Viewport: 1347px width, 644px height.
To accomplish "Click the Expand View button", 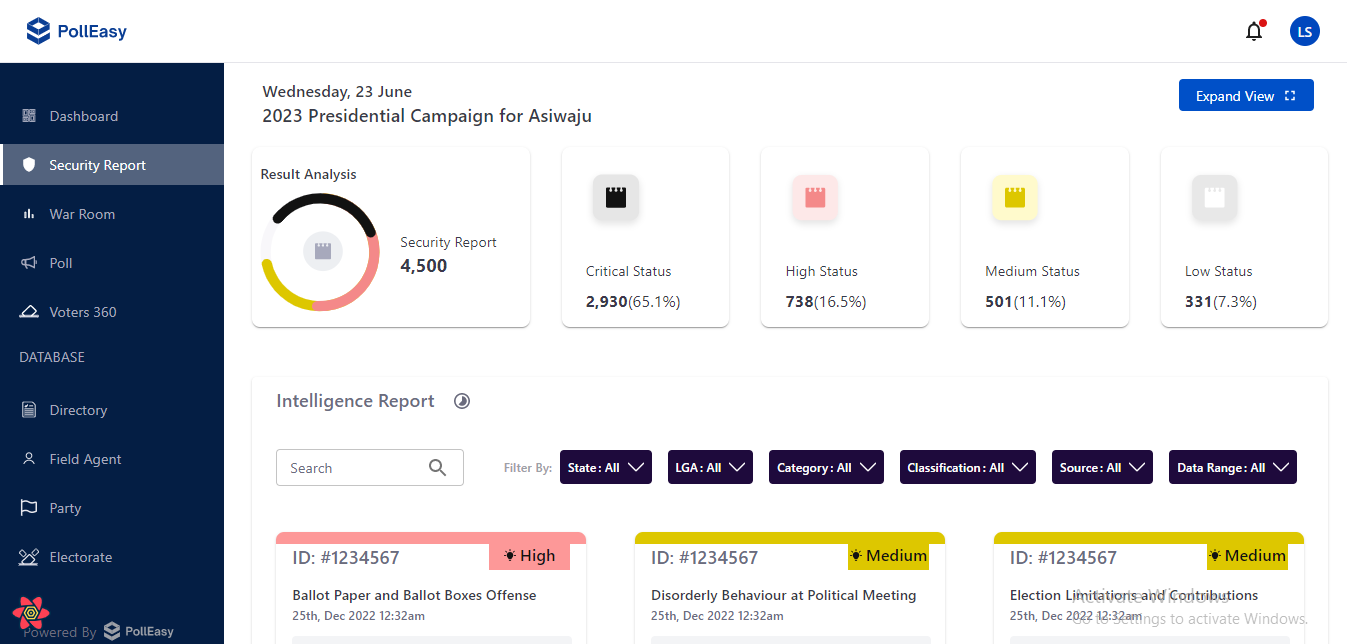I will pos(1245,96).
